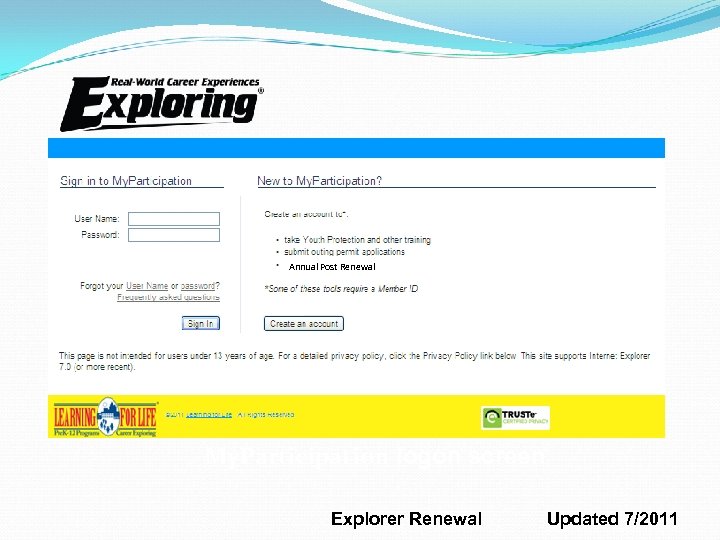Focus the Password input field

(174, 235)
